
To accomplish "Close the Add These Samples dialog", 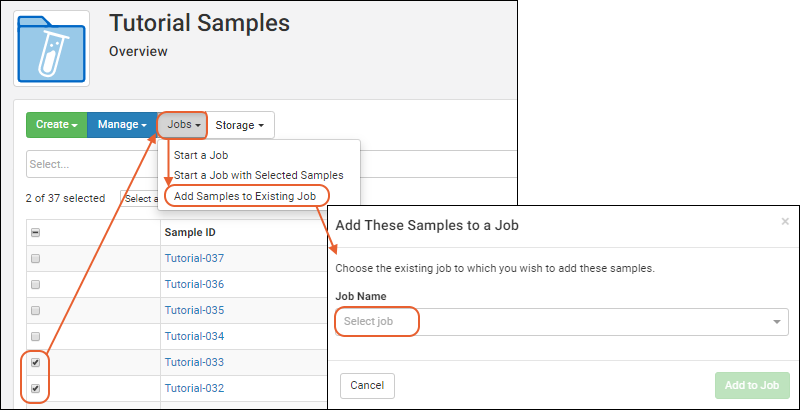I will (x=785, y=222).
